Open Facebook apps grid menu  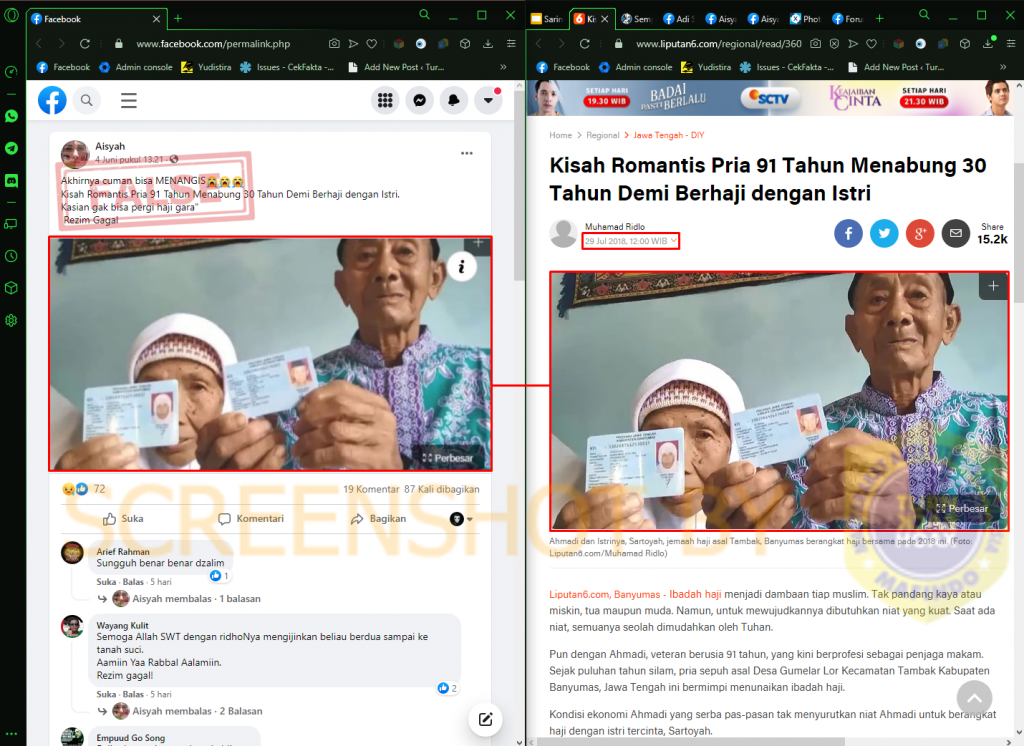coord(385,100)
